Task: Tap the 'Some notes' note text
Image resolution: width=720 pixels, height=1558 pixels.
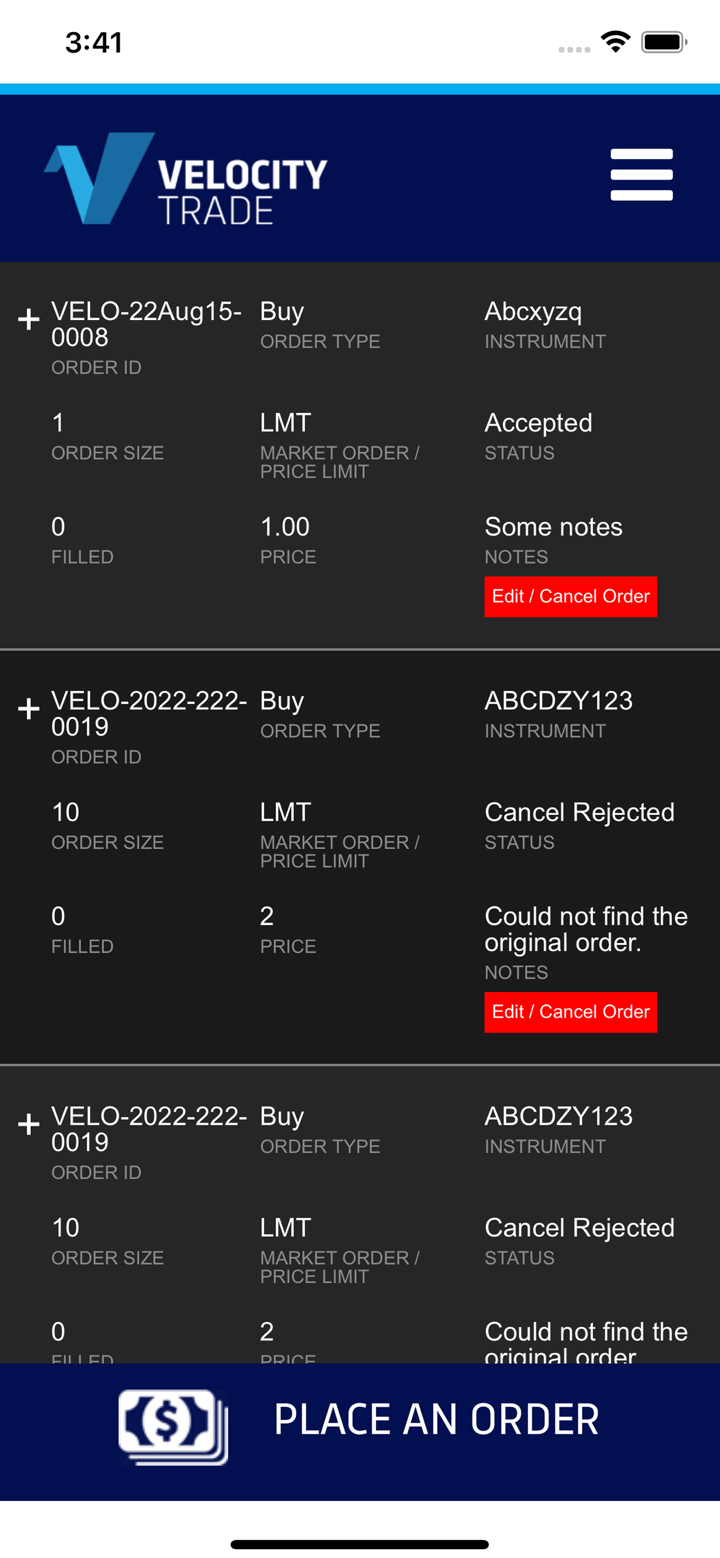Action: point(553,527)
